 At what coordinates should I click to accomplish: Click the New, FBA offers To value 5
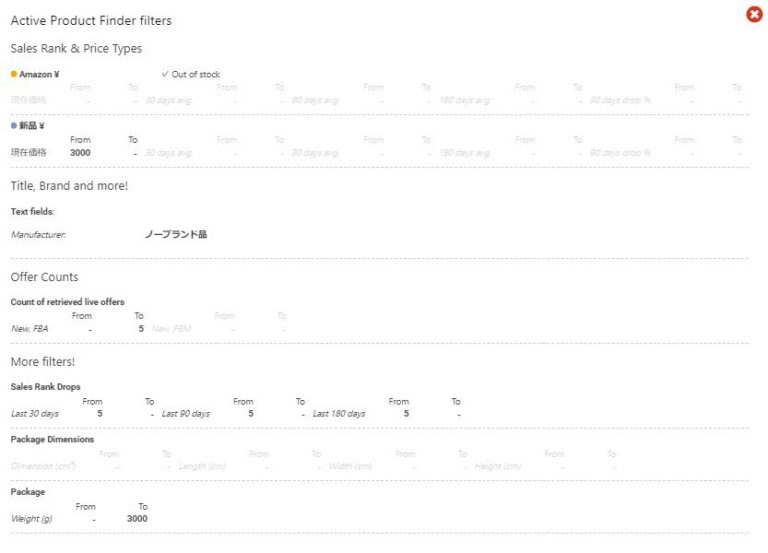click(141, 329)
